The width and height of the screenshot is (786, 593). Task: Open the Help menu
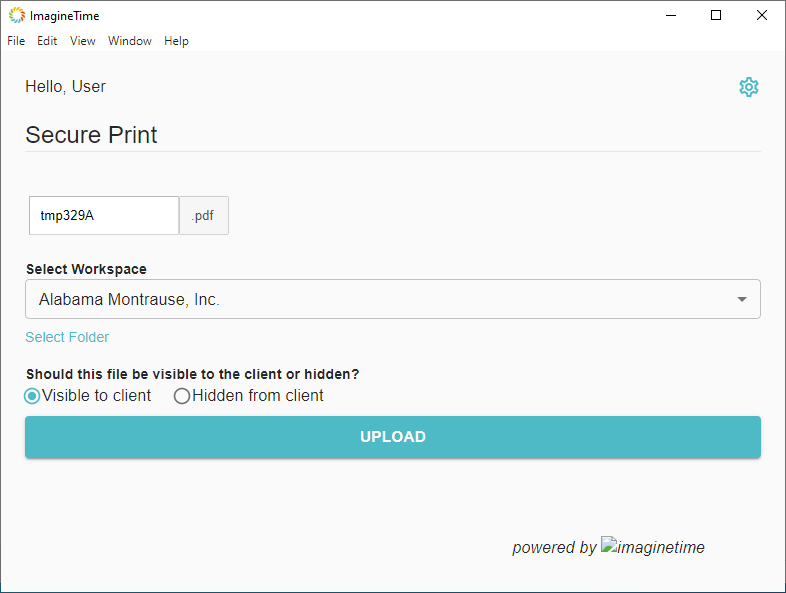pos(176,41)
